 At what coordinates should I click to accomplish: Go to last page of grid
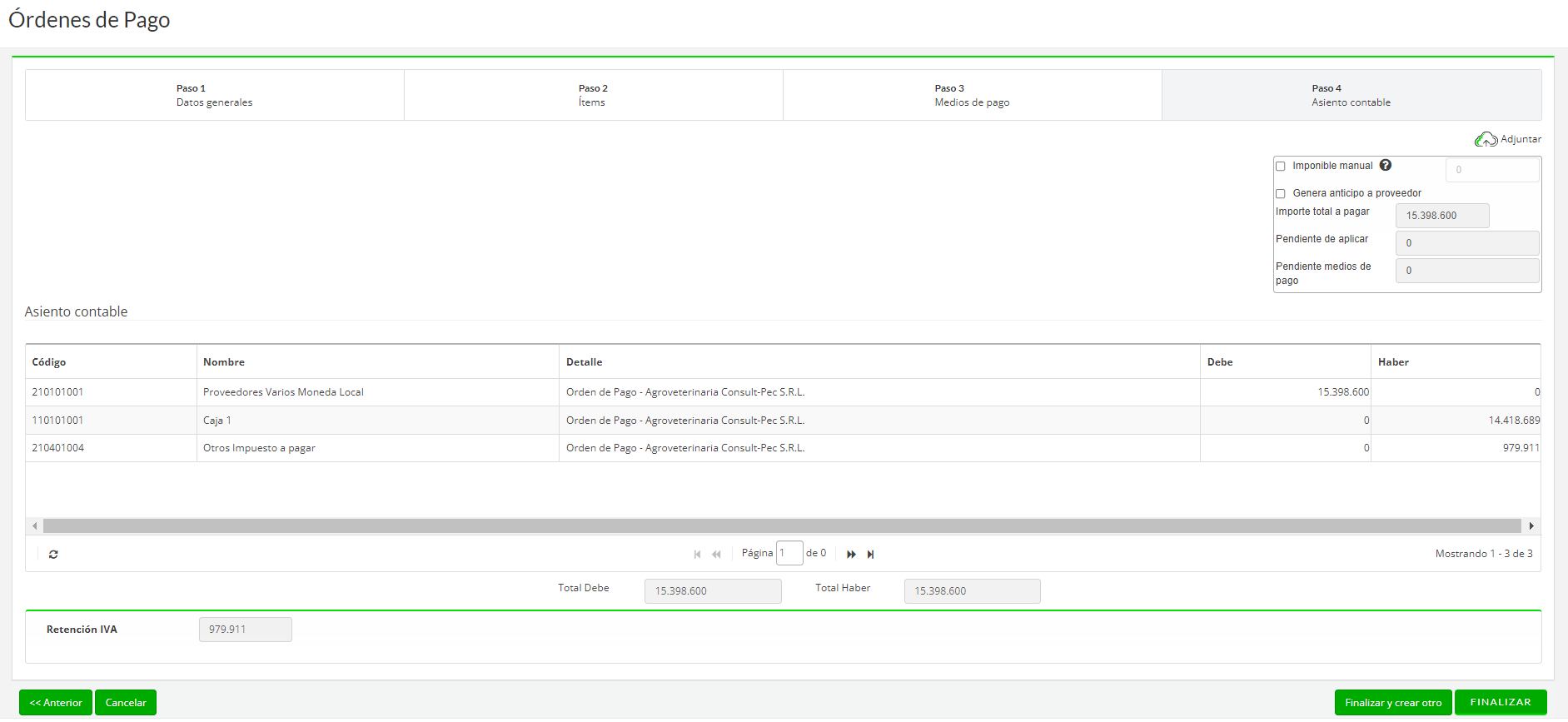(870, 554)
